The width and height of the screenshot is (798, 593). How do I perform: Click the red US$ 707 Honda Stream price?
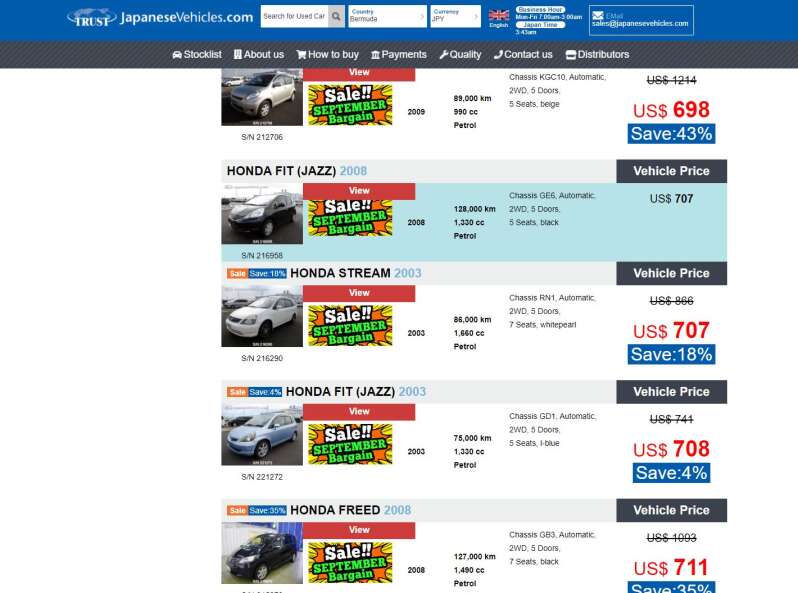point(671,330)
